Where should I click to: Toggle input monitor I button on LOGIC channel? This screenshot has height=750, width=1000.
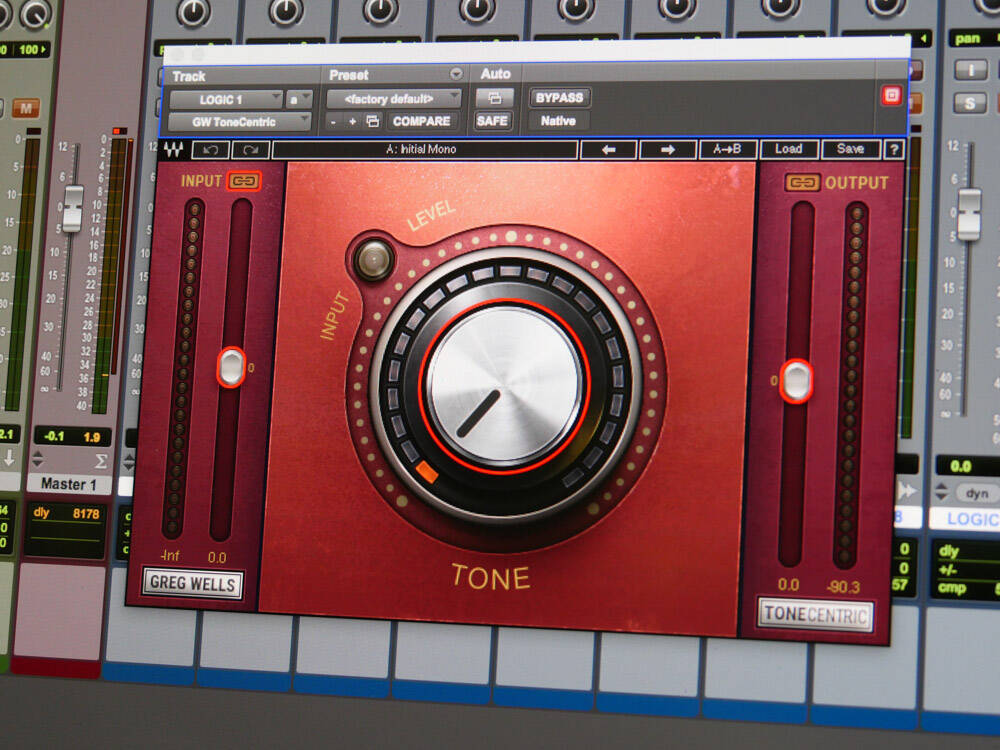pos(971,69)
